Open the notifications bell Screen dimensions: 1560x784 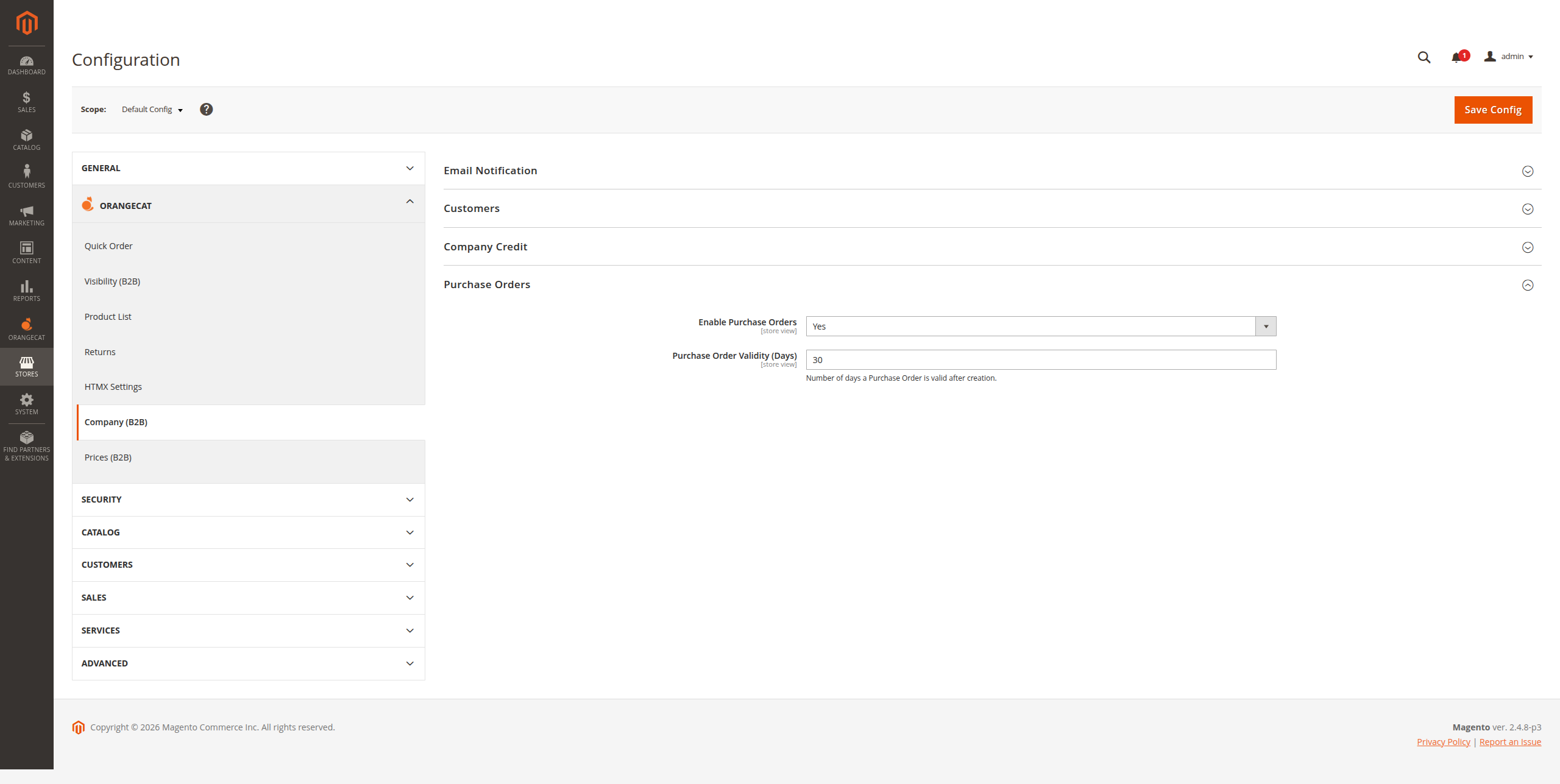tap(1456, 57)
